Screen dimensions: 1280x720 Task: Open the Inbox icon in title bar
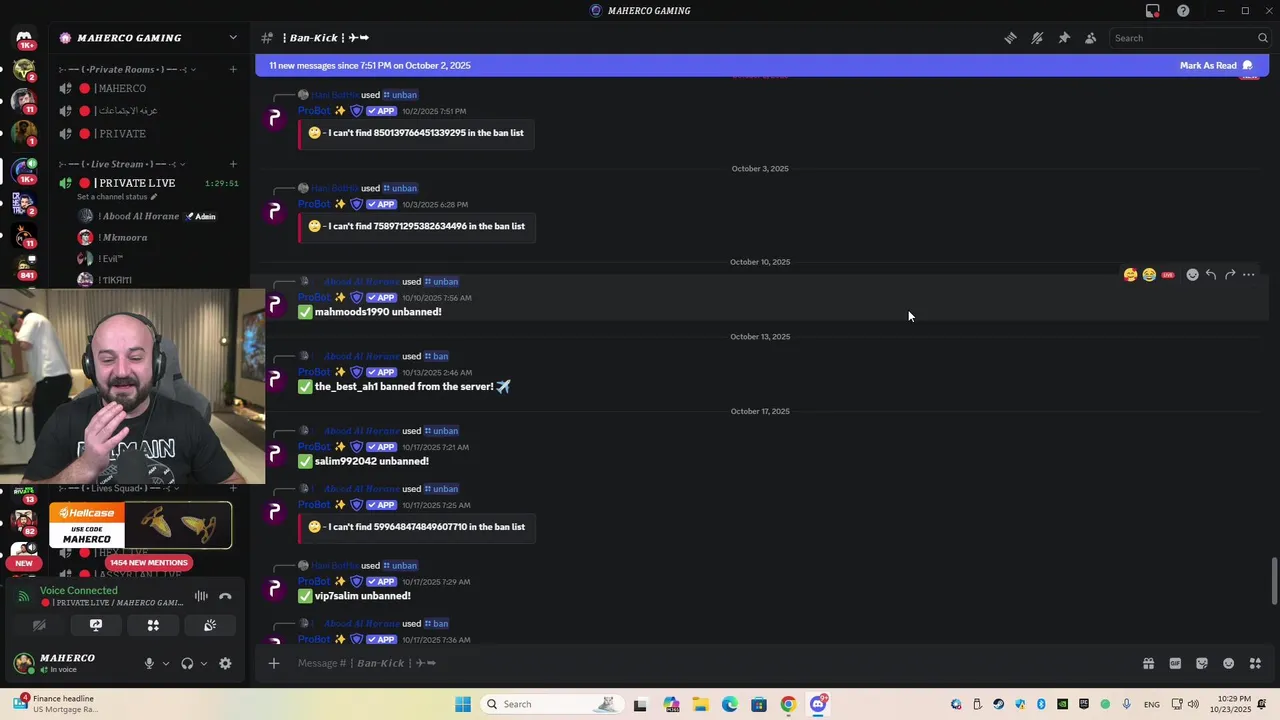[1153, 11]
